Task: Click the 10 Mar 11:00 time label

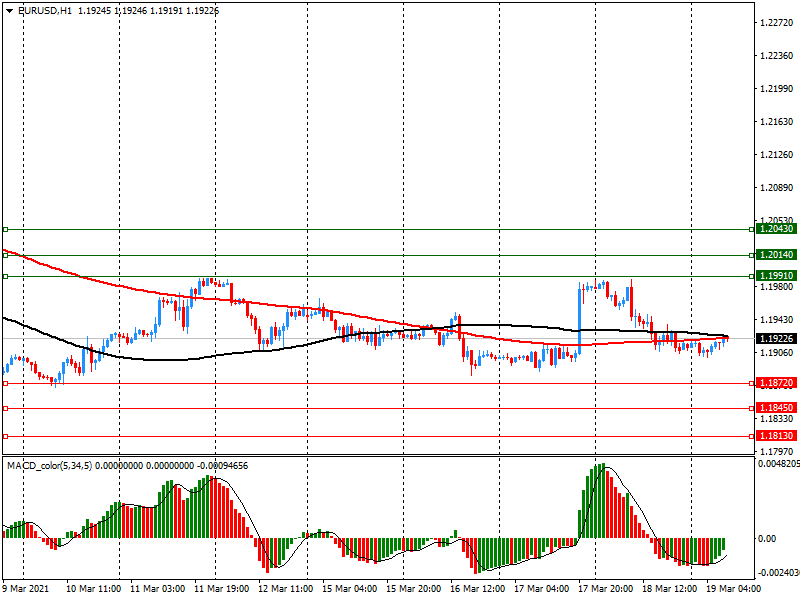Action: point(93,588)
